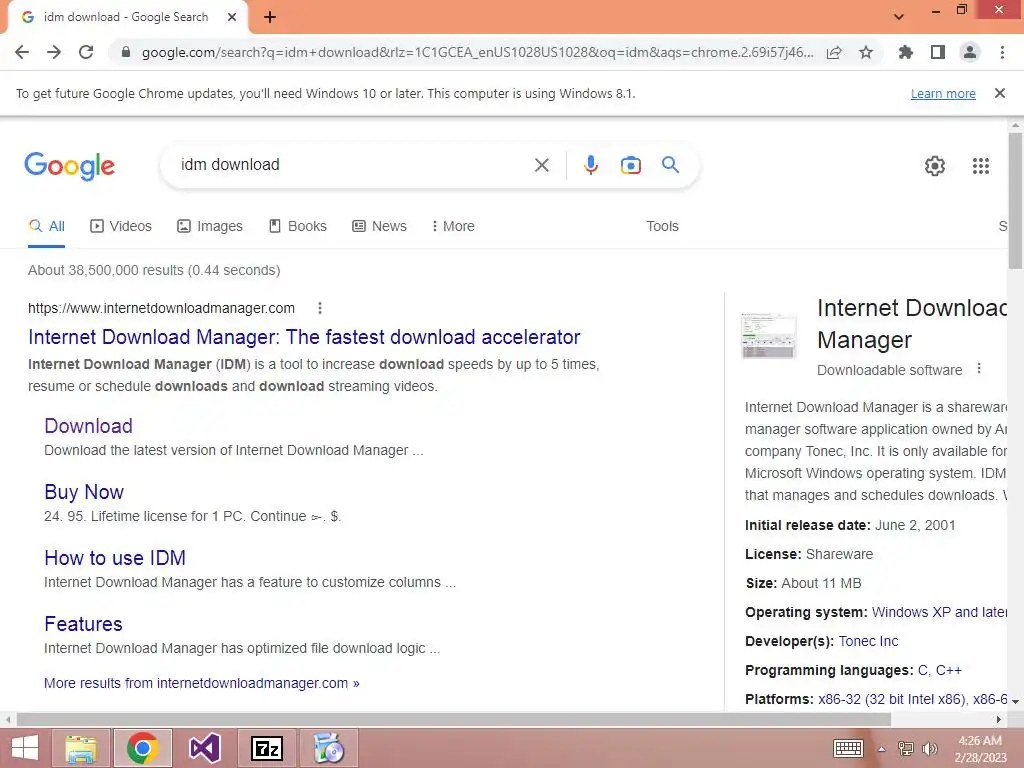Submit search with the magnifier button
Screen dimensions: 1024x768
pos(671,165)
